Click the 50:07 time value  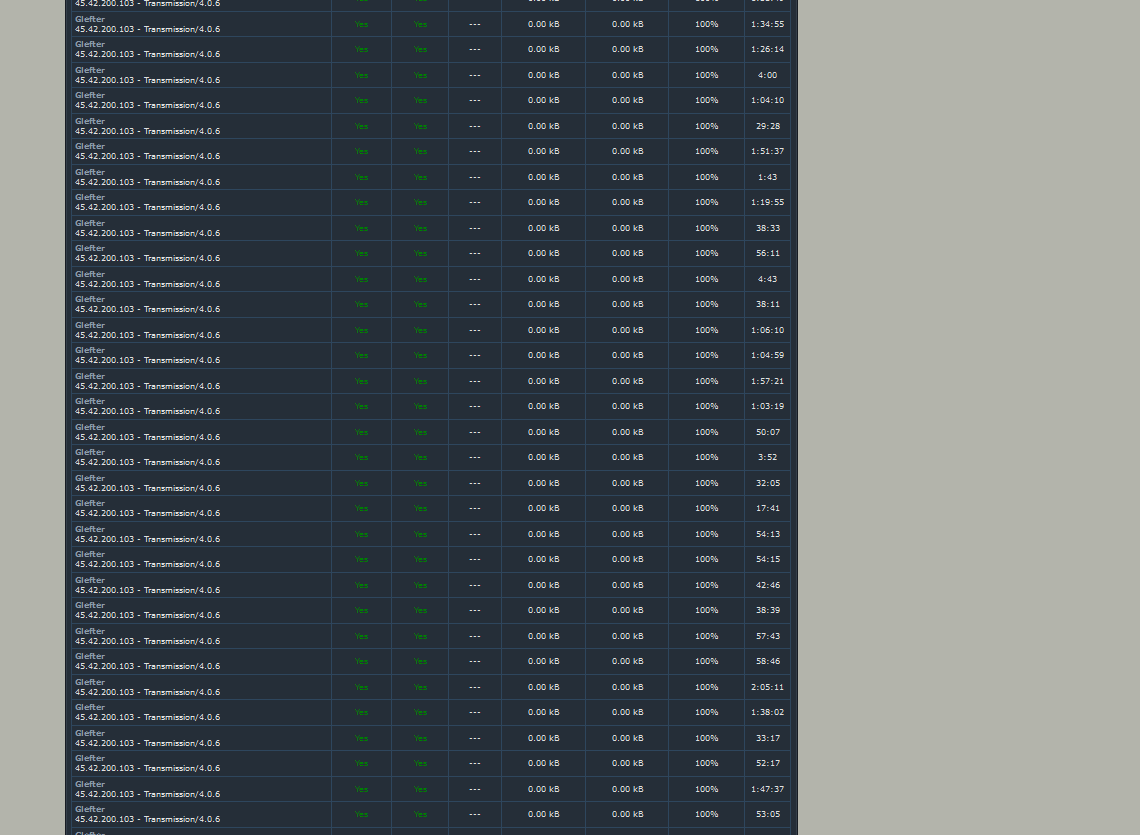(767, 432)
